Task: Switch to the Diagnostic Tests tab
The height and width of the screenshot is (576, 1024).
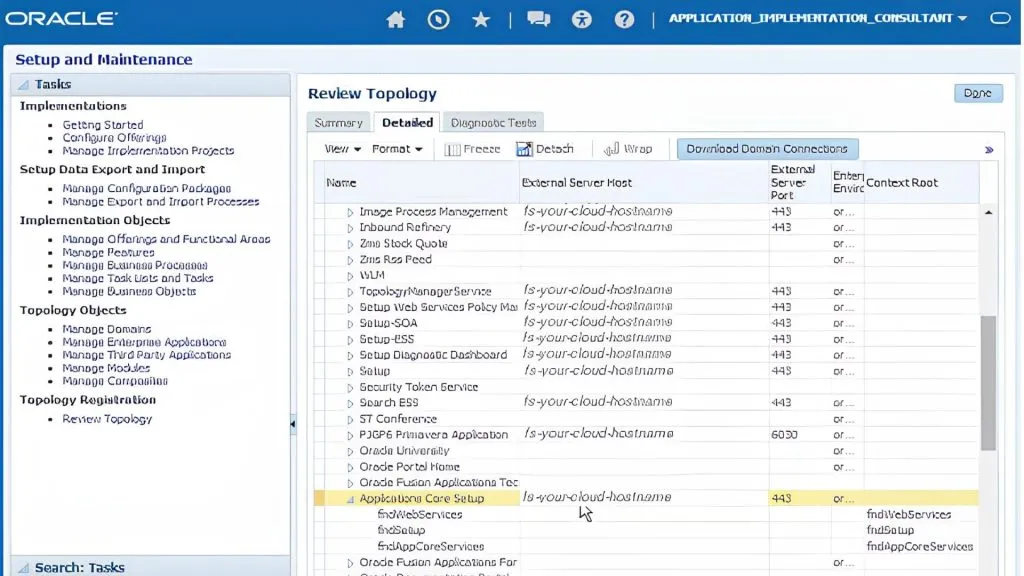Action: pyautogui.click(x=493, y=123)
